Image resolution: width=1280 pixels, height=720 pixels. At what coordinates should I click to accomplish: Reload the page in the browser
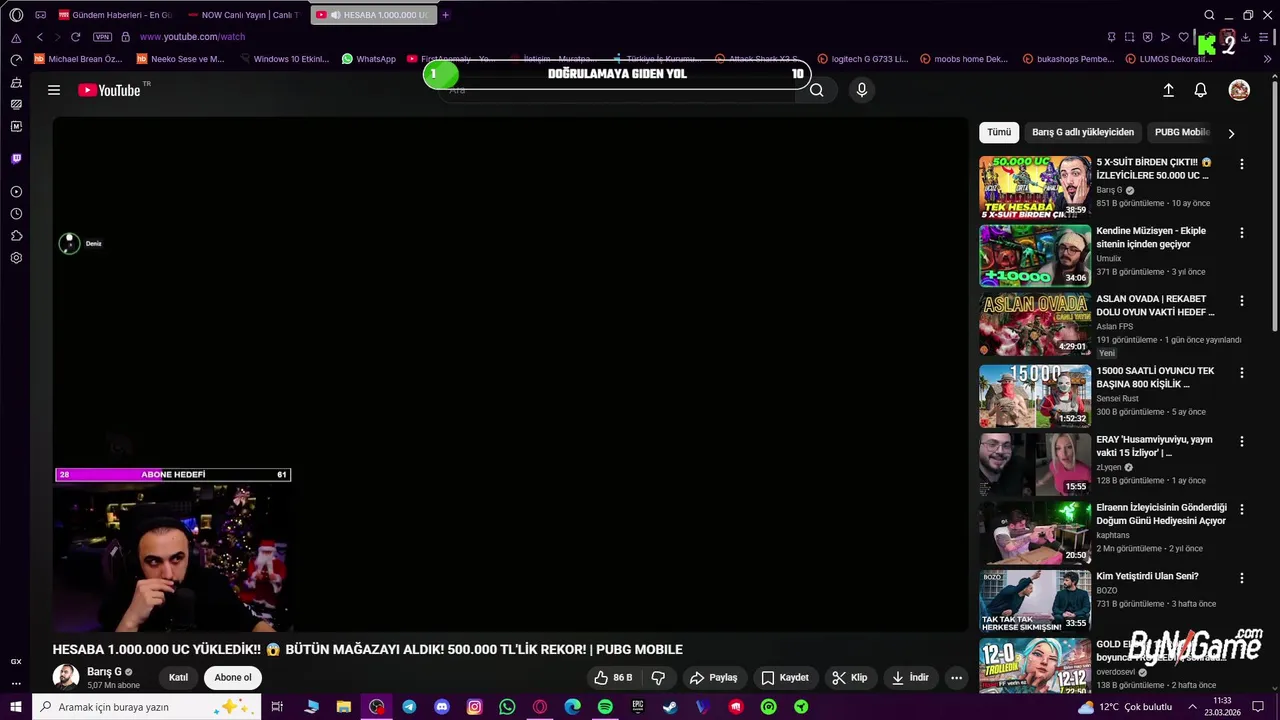click(x=75, y=37)
